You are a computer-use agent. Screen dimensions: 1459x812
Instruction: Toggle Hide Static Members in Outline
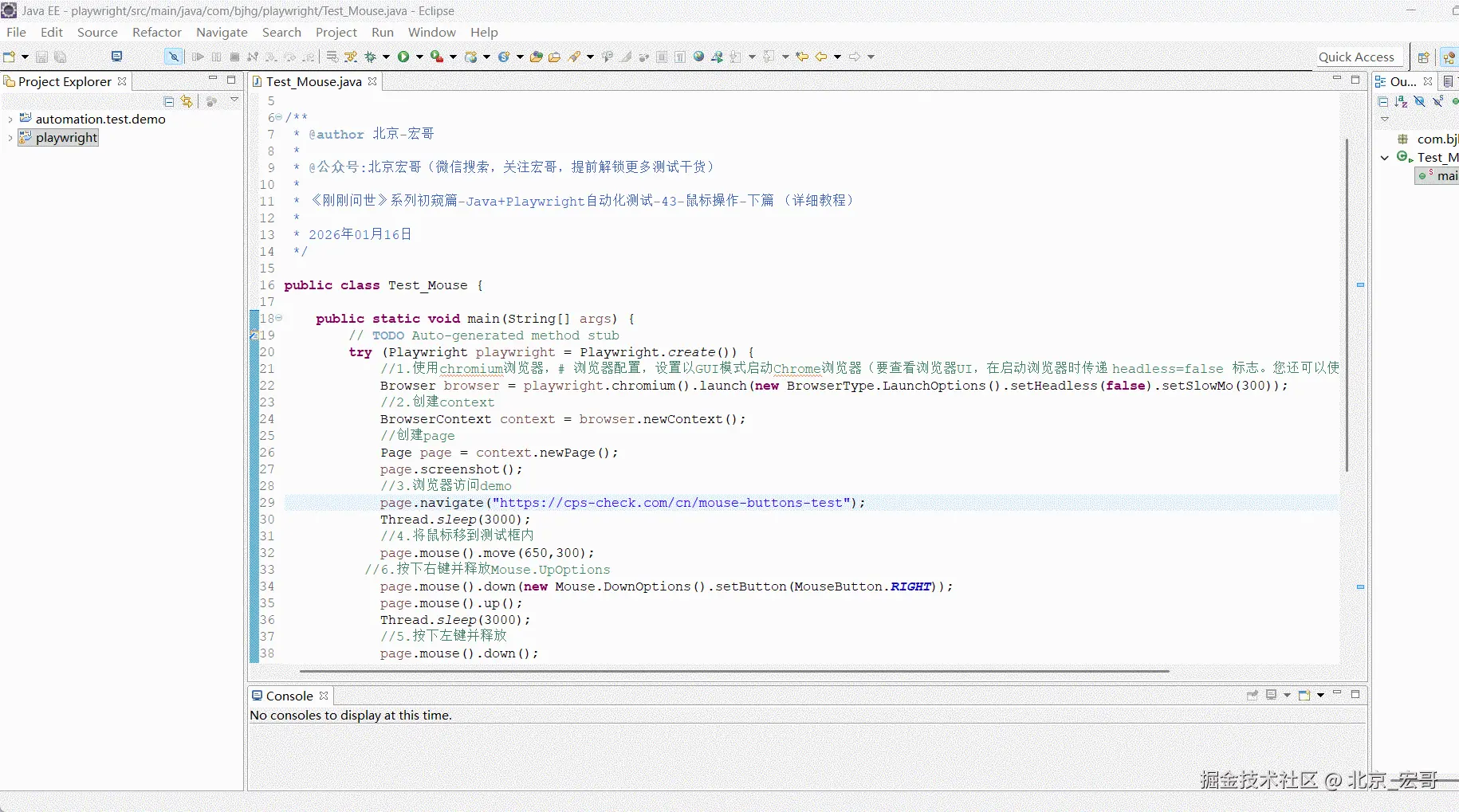tap(1438, 101)
